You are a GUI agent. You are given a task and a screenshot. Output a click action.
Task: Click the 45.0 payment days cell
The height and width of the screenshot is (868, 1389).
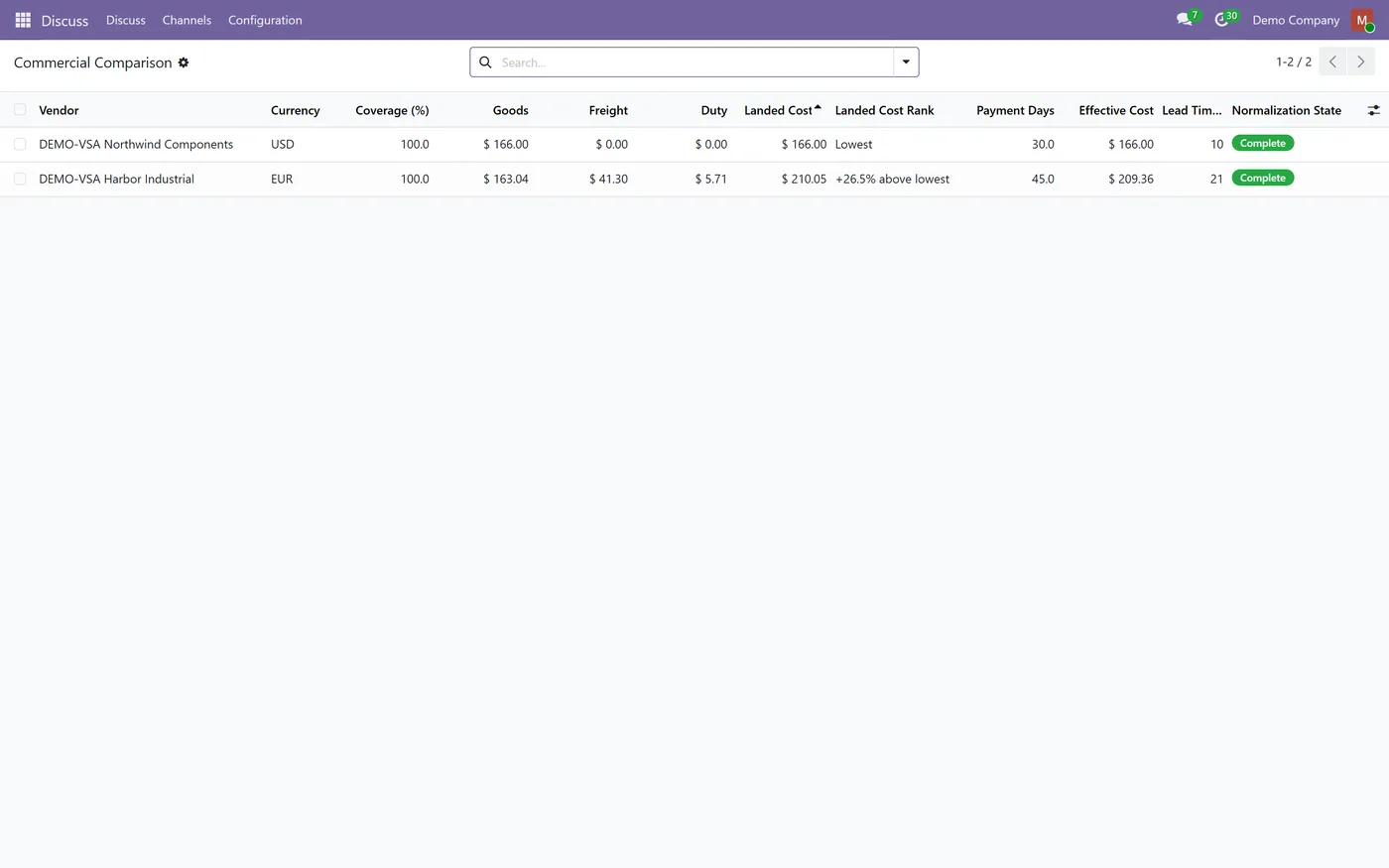click(1043, 179)
